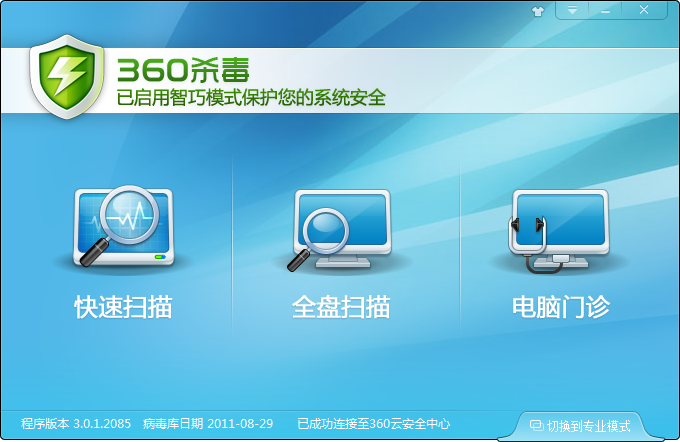Click program version 3.0.1.2085 text

point(76,423)
